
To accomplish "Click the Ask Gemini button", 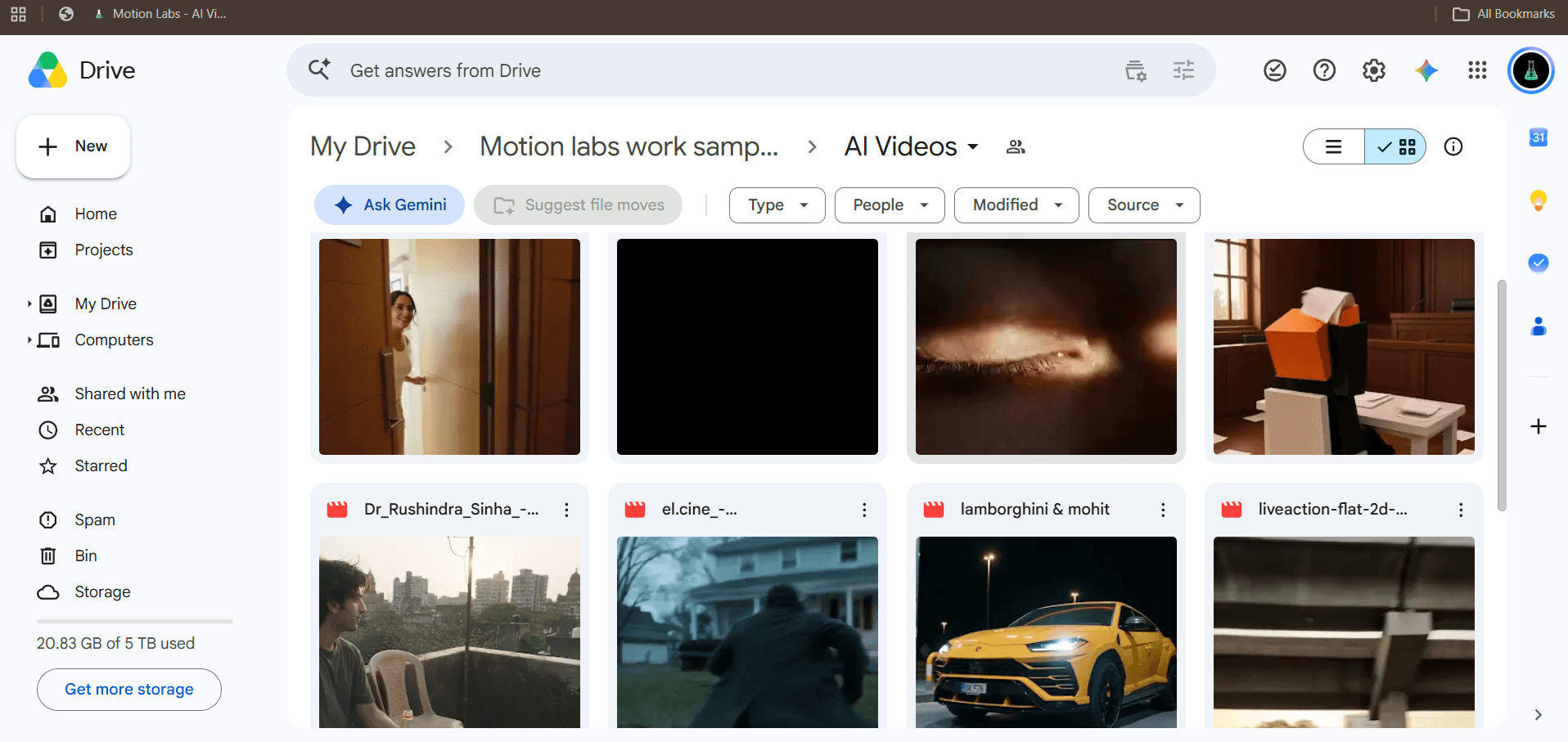I will tap(390, 205).
